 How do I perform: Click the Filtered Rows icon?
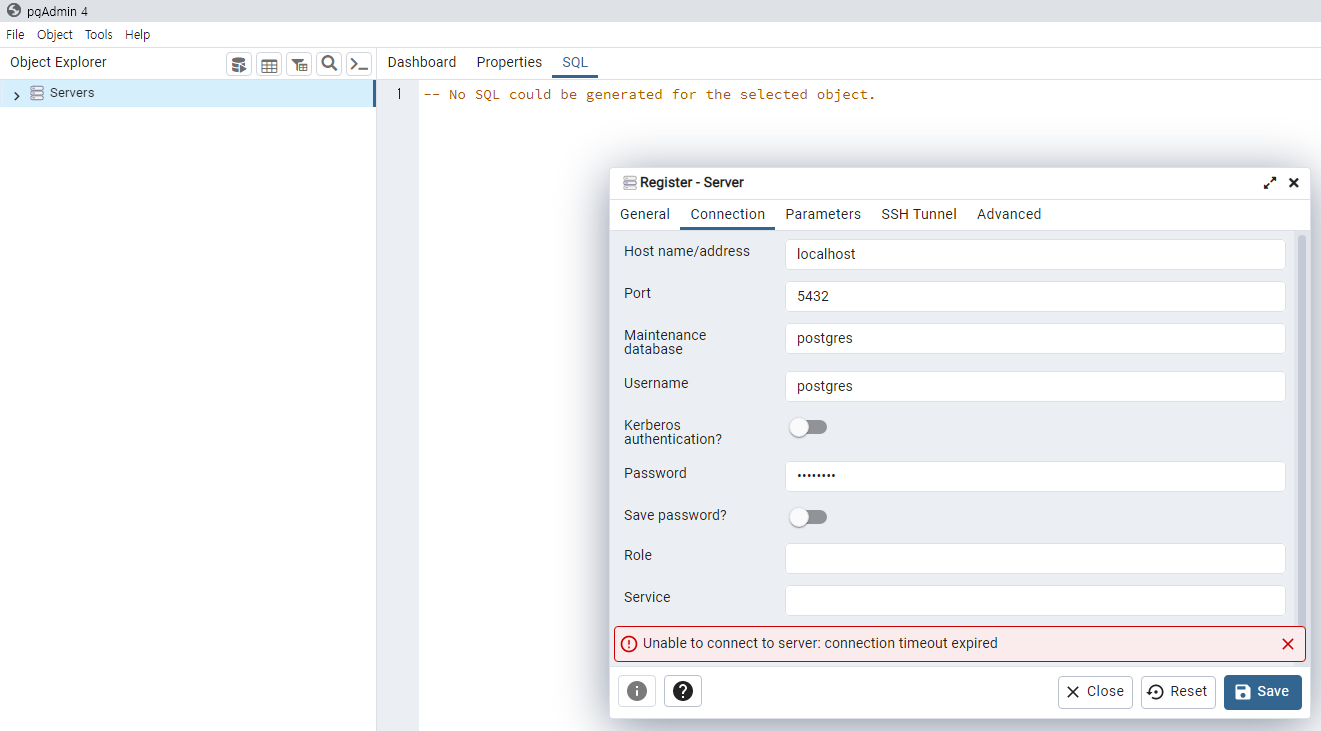pyautogui.click(x=299, y=65)
